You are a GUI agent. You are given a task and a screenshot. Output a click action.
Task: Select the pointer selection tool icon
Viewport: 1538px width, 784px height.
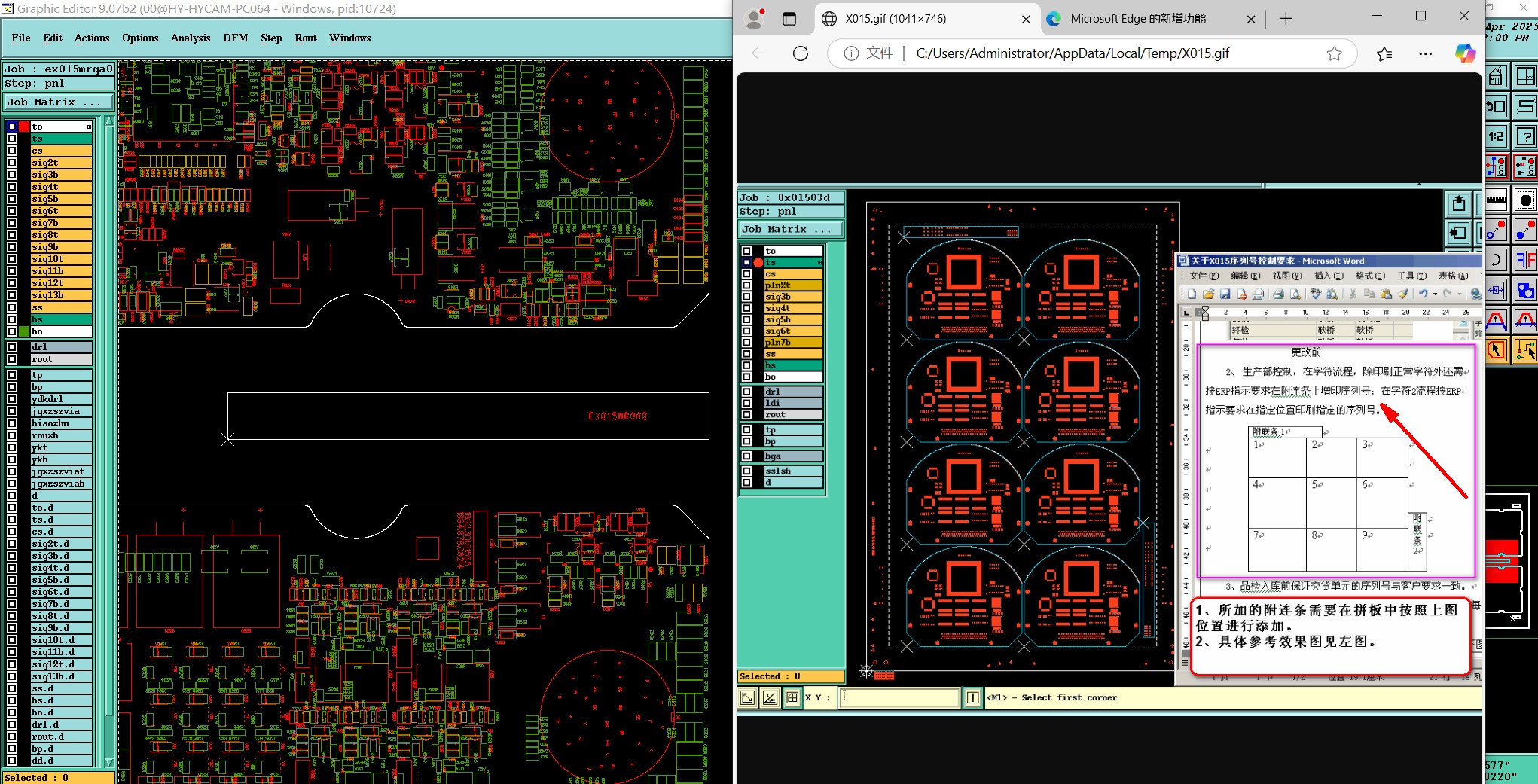tap(1497, 350)
